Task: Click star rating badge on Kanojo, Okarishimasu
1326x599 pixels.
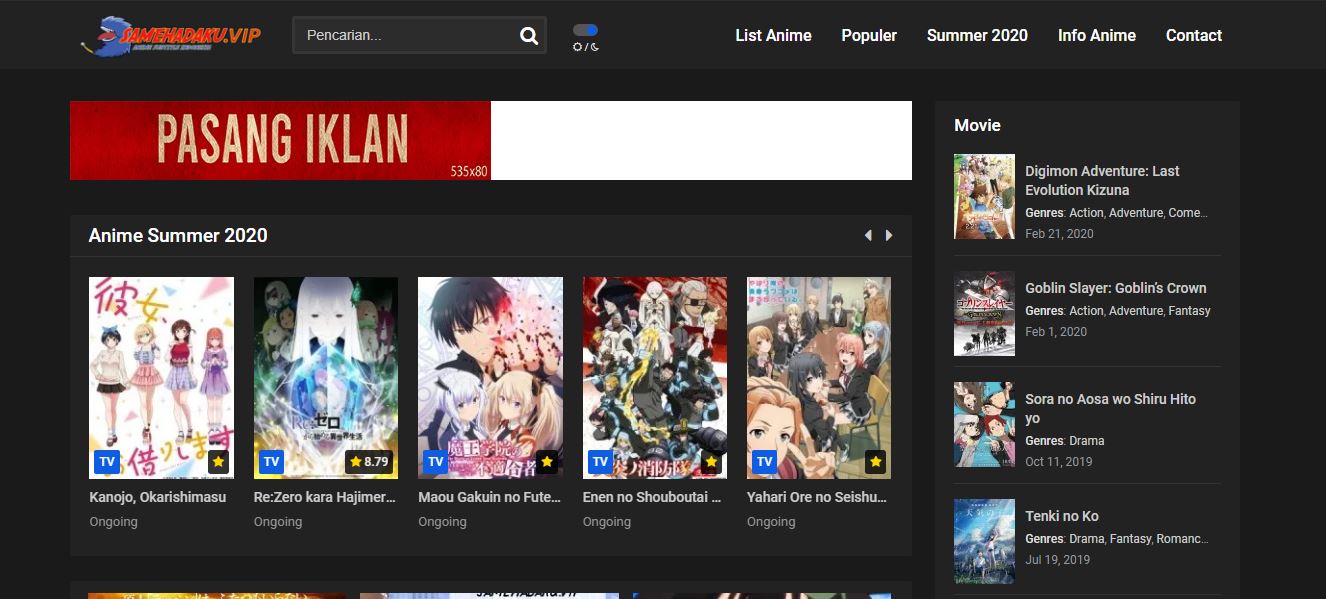Action: (219, 462)
